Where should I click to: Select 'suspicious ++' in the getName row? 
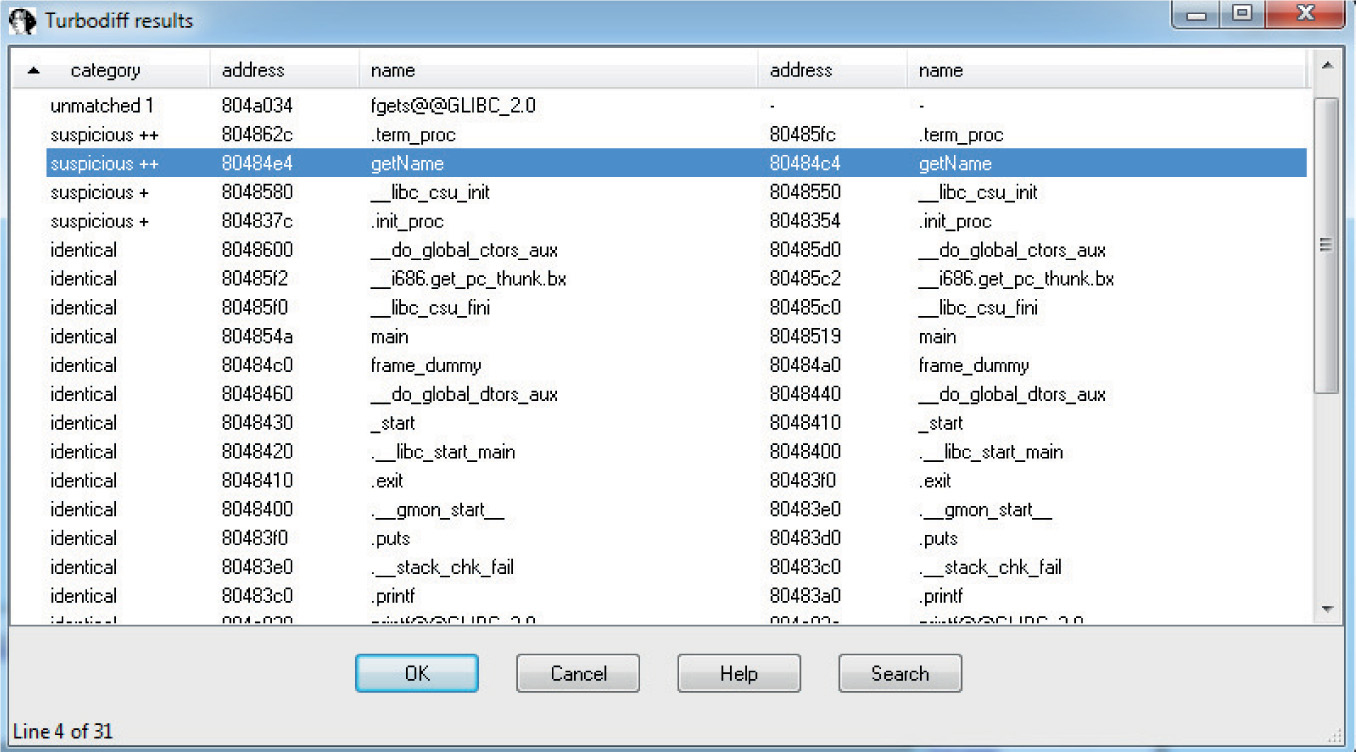pyautogui.click(x=105, y=163)
